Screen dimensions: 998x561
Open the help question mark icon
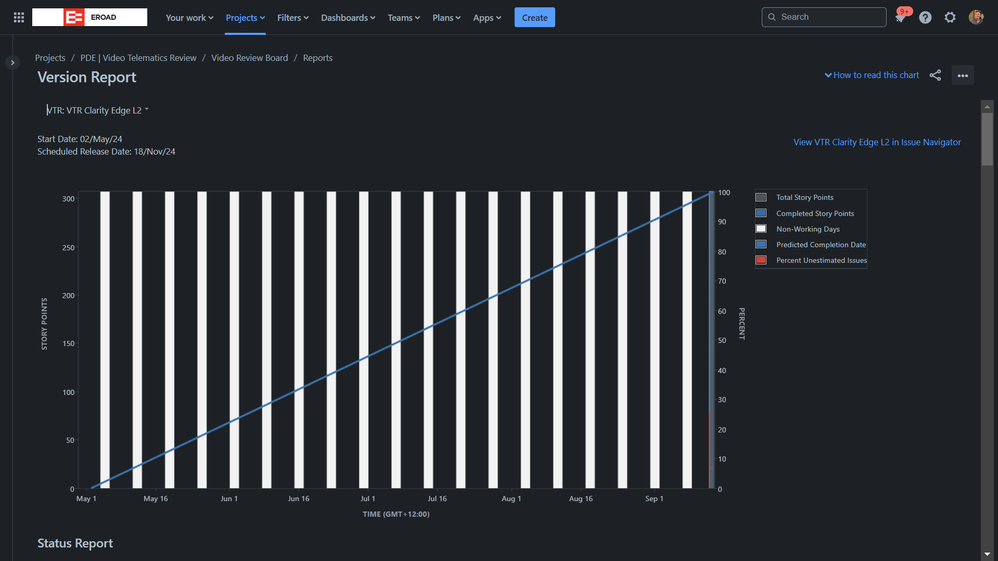tap(925, 17)
